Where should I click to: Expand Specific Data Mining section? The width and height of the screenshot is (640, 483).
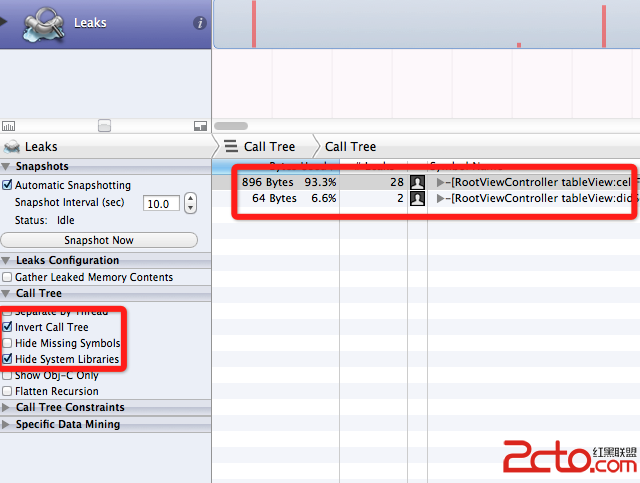click(6, 424)
